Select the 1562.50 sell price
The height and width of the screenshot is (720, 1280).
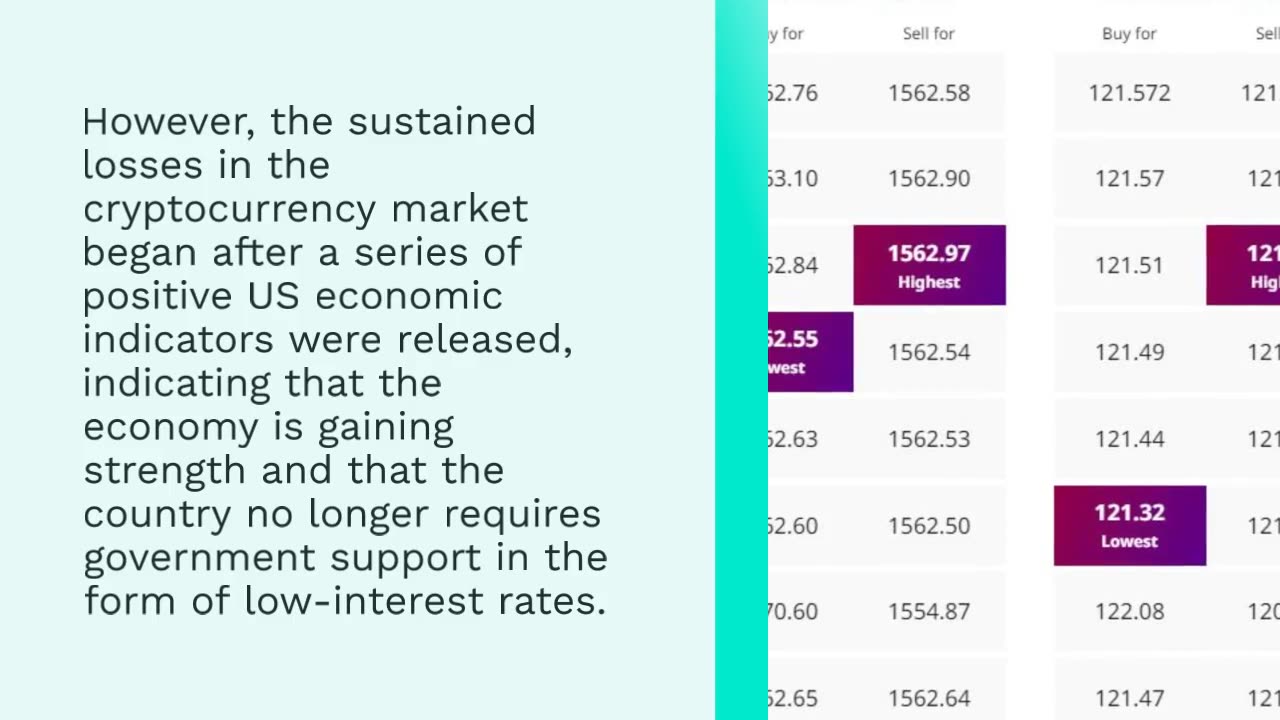point(929,526)
